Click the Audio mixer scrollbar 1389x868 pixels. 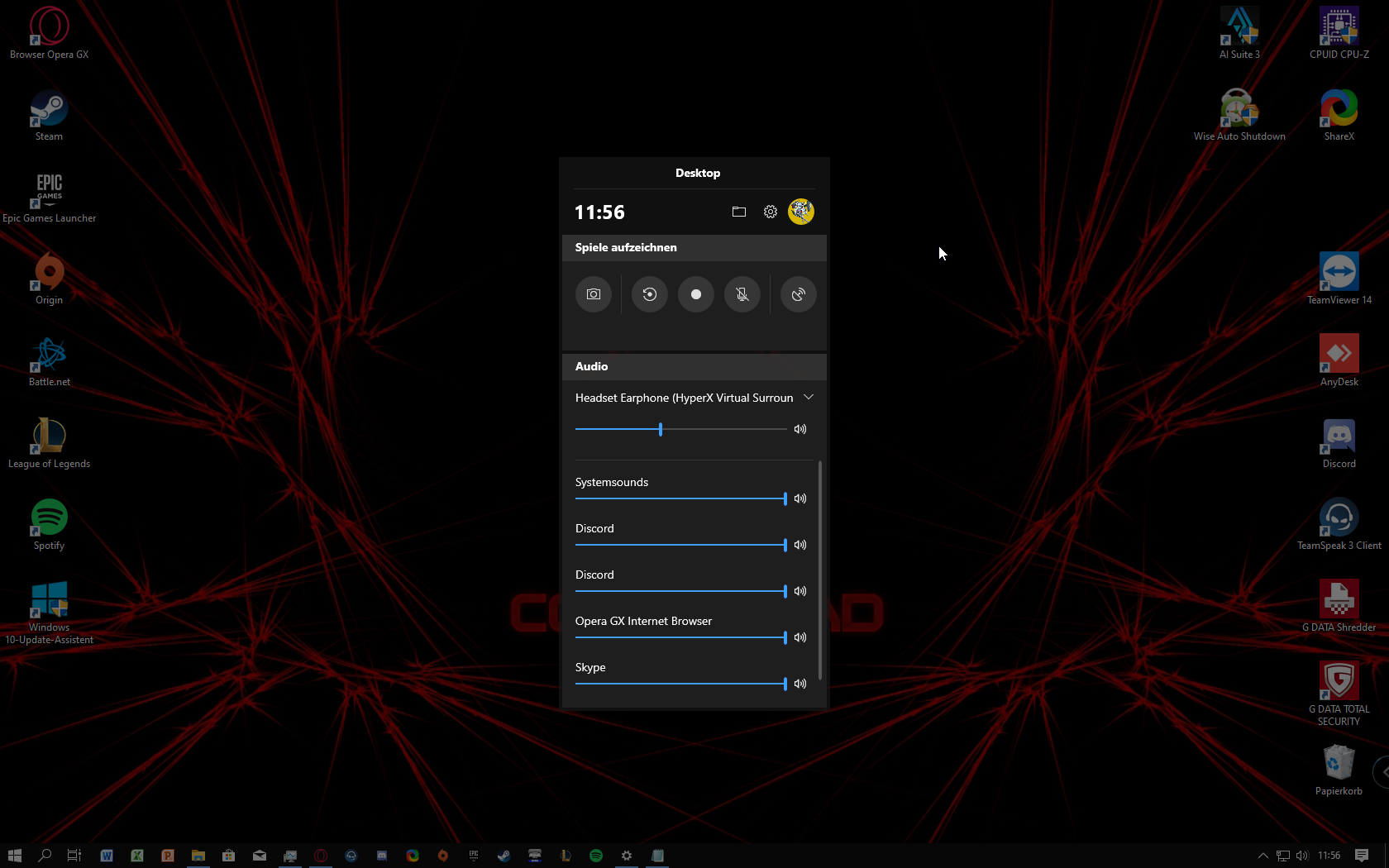pos(820,570)
